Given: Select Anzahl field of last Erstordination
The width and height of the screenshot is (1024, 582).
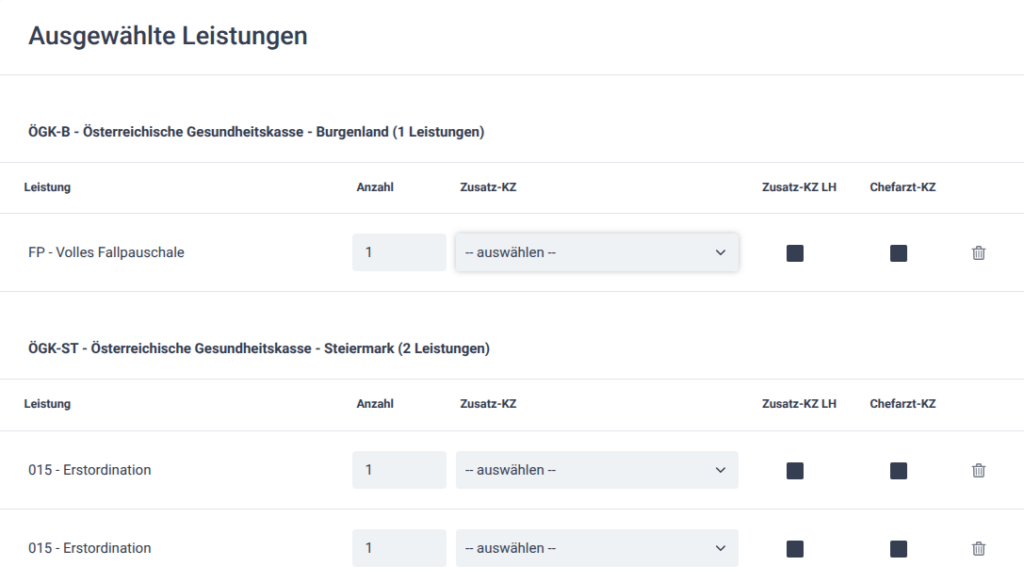Looking at the screenshot, I should 398,548.
